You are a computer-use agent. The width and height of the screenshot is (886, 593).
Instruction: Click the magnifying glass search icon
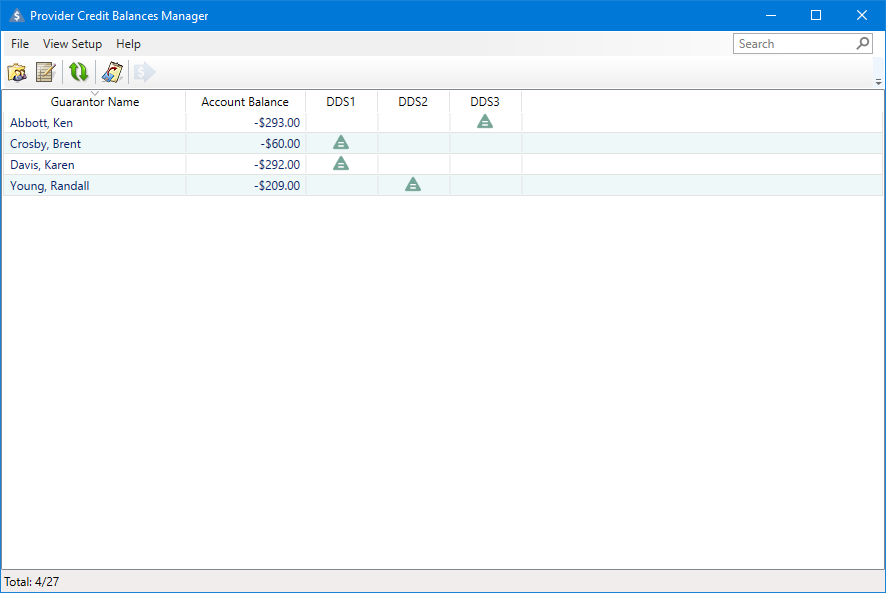click(863, 44)
